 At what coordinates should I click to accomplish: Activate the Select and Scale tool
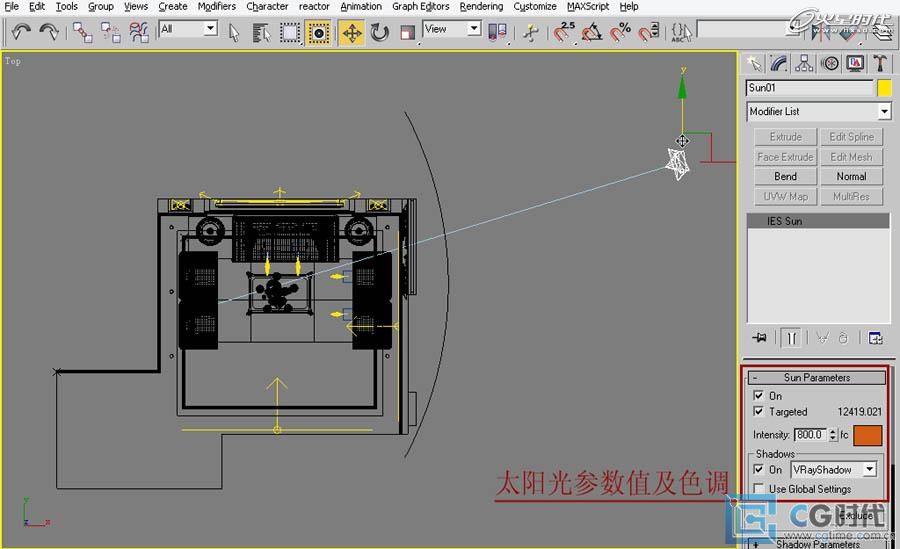[408, 33]
